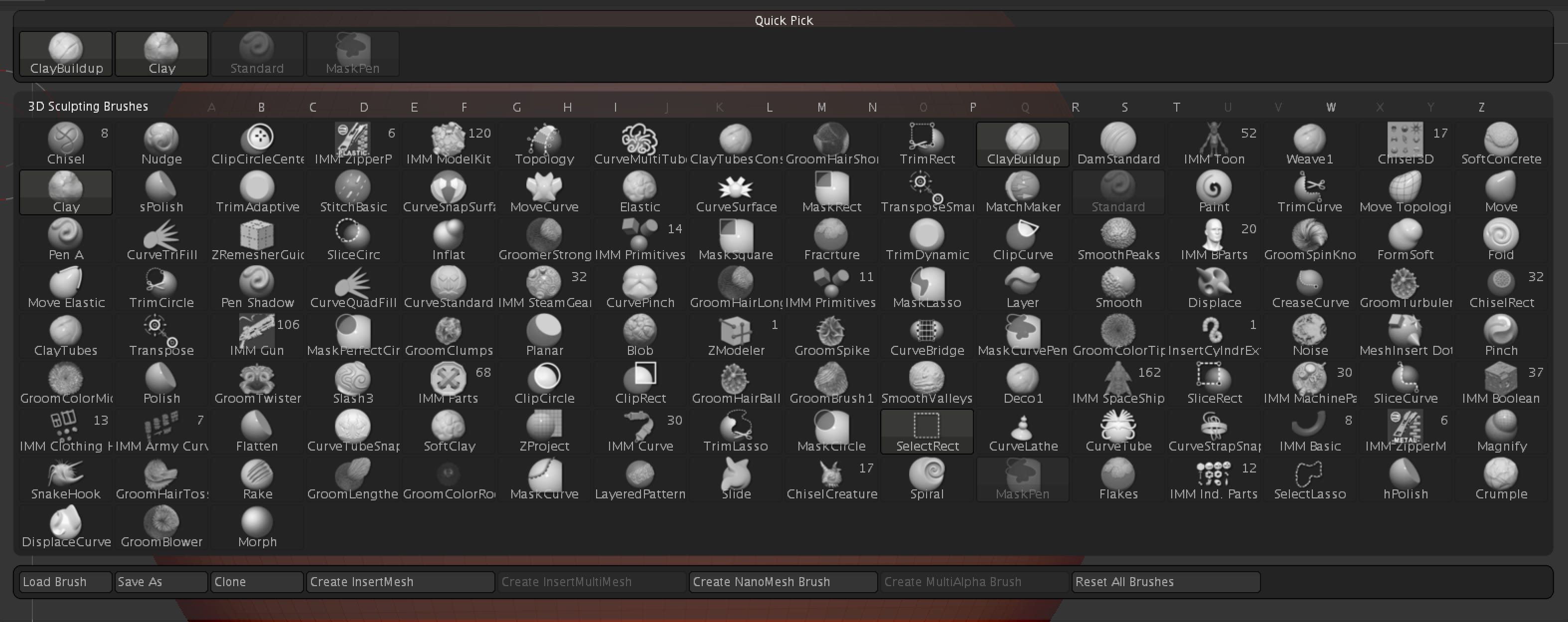Pick the Flakes brush
Image resolution: width=1568 pixels, height=622 pixels.
point(1118,479)
